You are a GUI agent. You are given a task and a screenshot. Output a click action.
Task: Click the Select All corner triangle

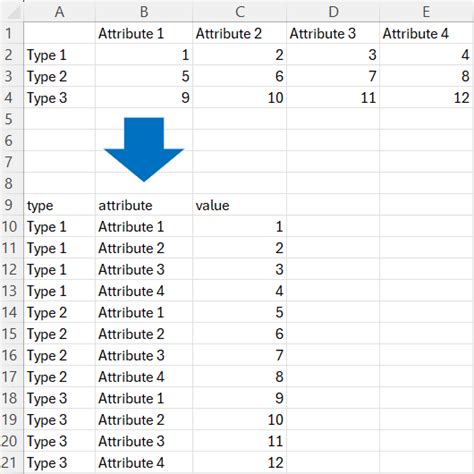pos(13,12)
